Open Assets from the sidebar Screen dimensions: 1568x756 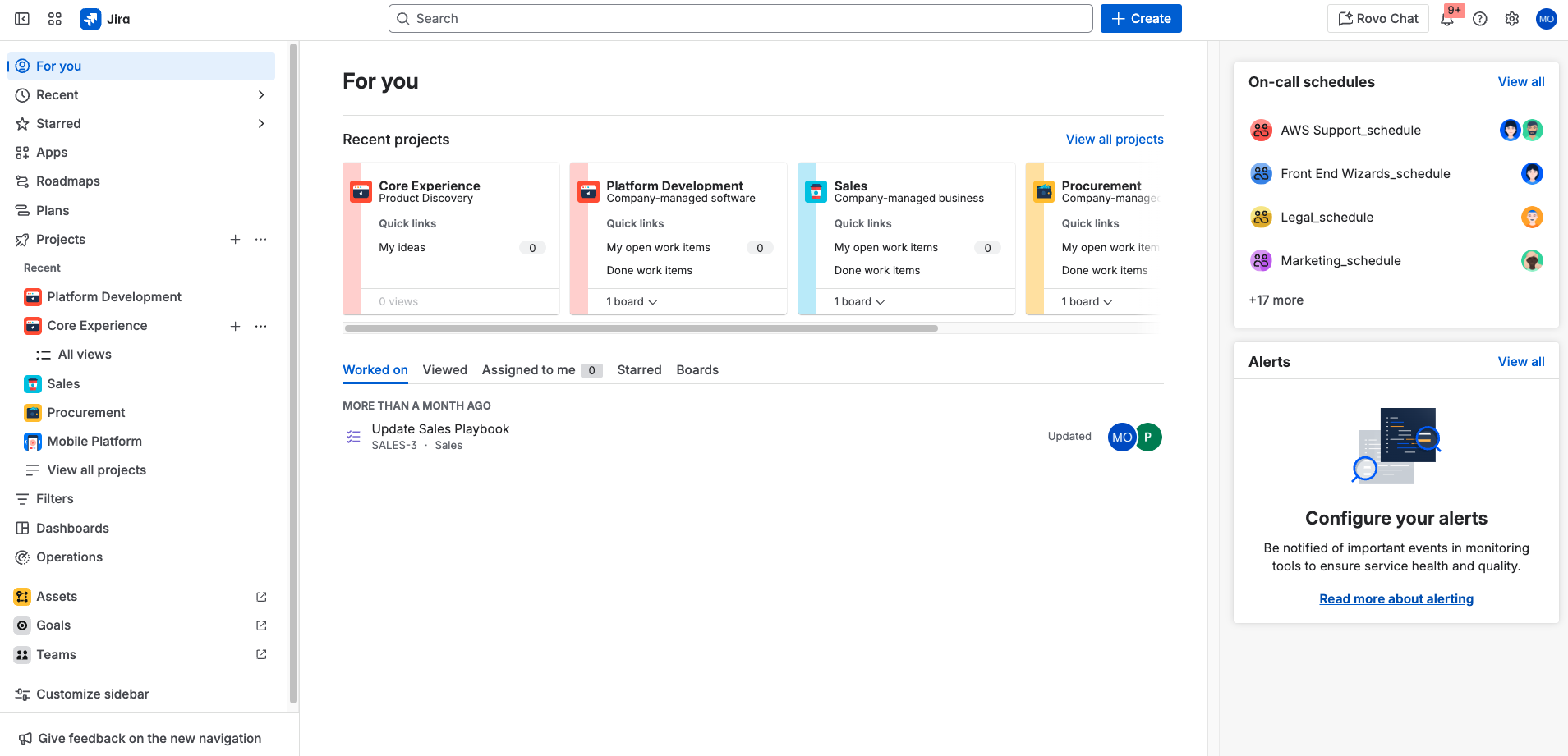(57, 597)
